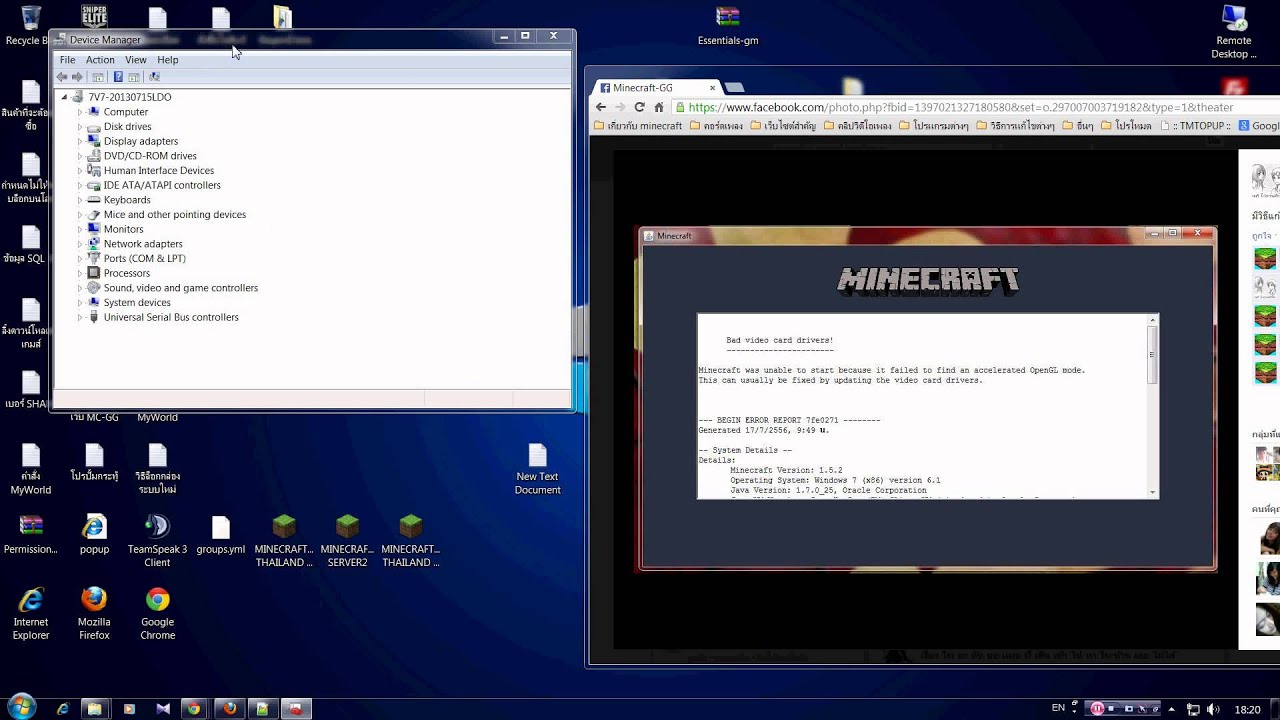Click the Sound controllers speaker icon
The image size is (1280, 720).
(x=94, y=288)
